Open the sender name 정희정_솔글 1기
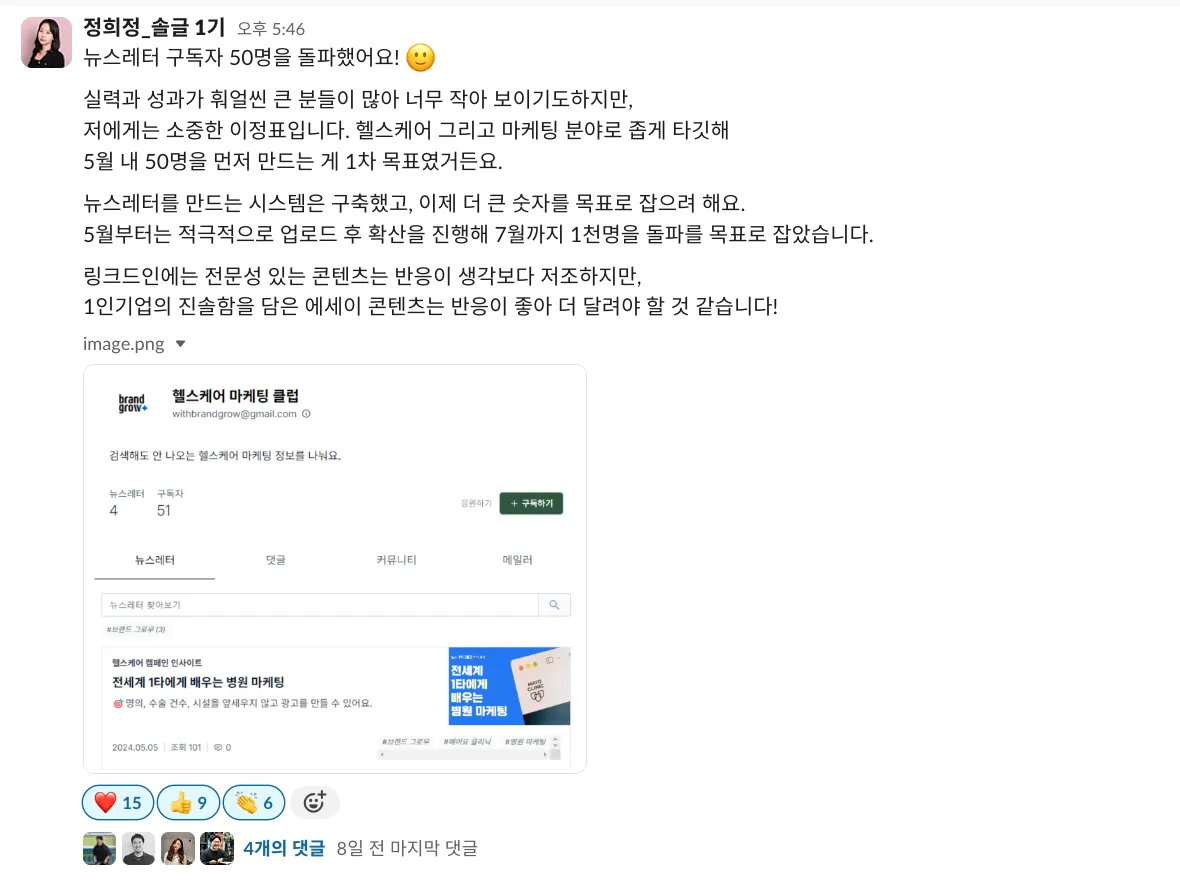The width and height of the screenshot is (1180, 888). coord(154,28)
